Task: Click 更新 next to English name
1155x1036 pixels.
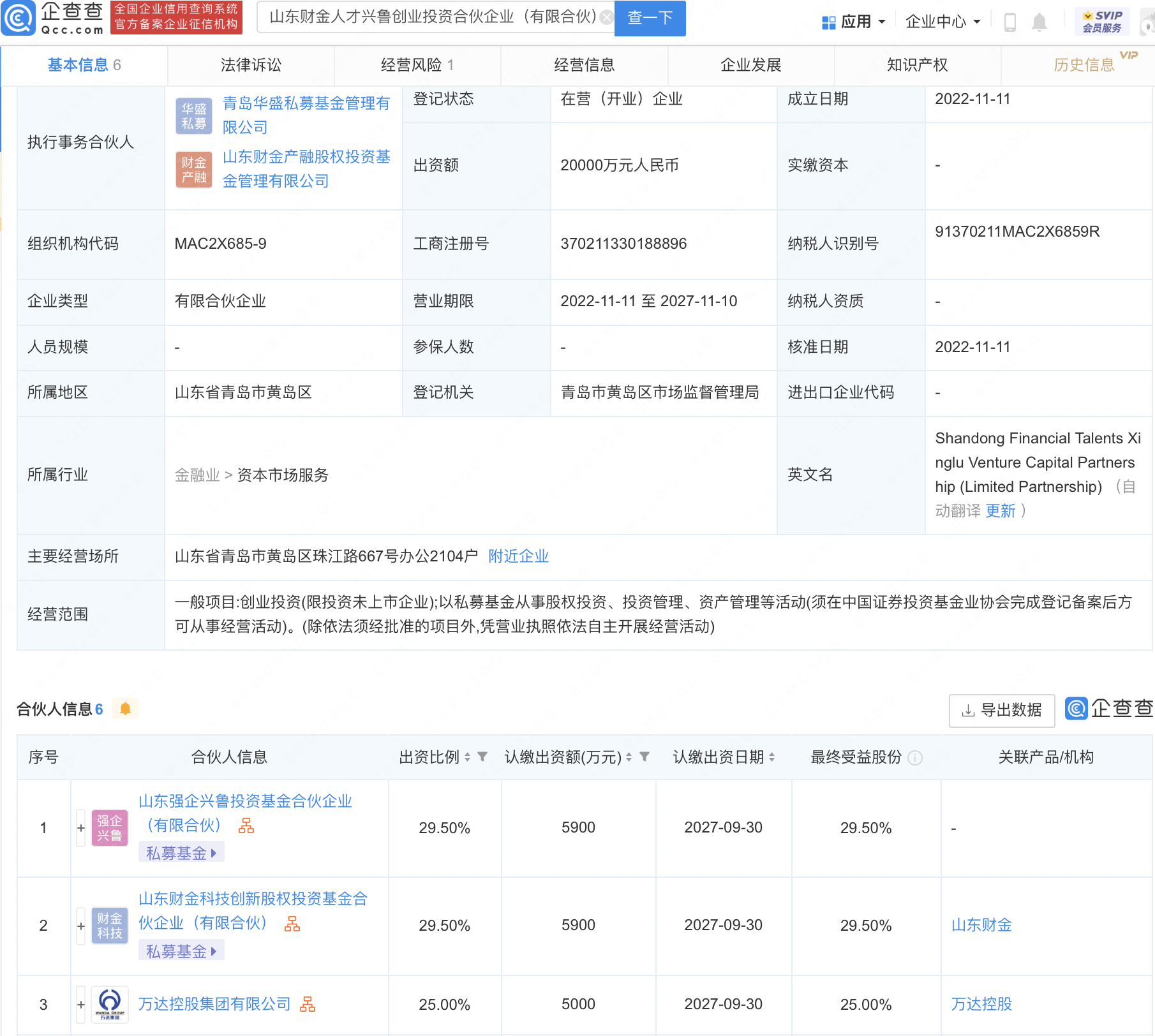Action: pos(1000,511)
